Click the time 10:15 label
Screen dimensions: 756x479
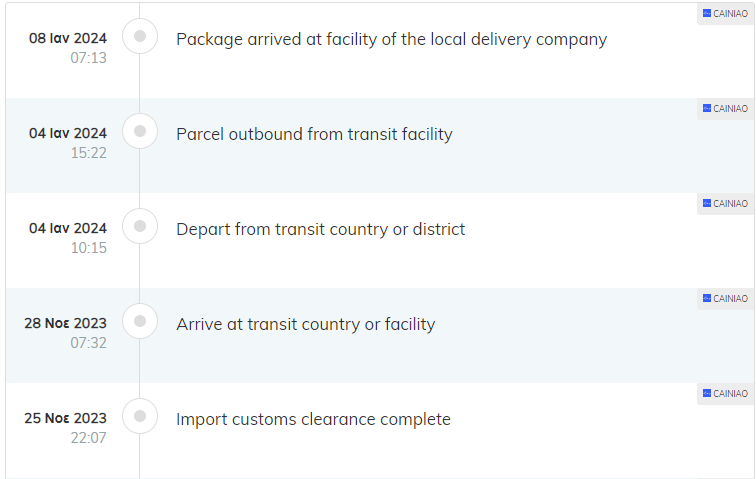89,248
